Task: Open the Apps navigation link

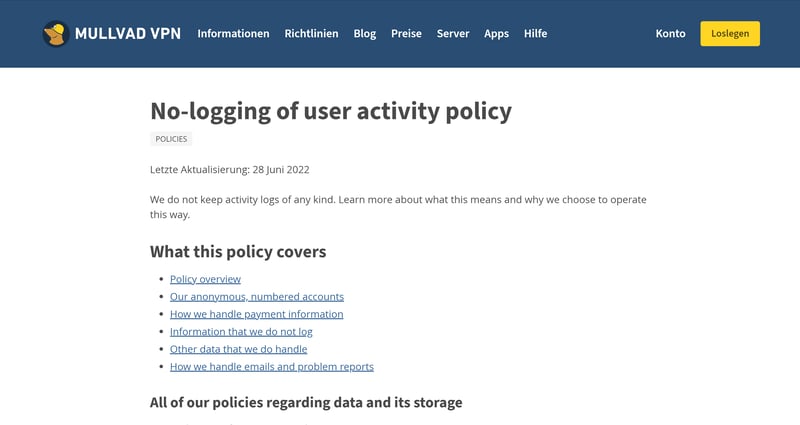Action: click(496, 33)
